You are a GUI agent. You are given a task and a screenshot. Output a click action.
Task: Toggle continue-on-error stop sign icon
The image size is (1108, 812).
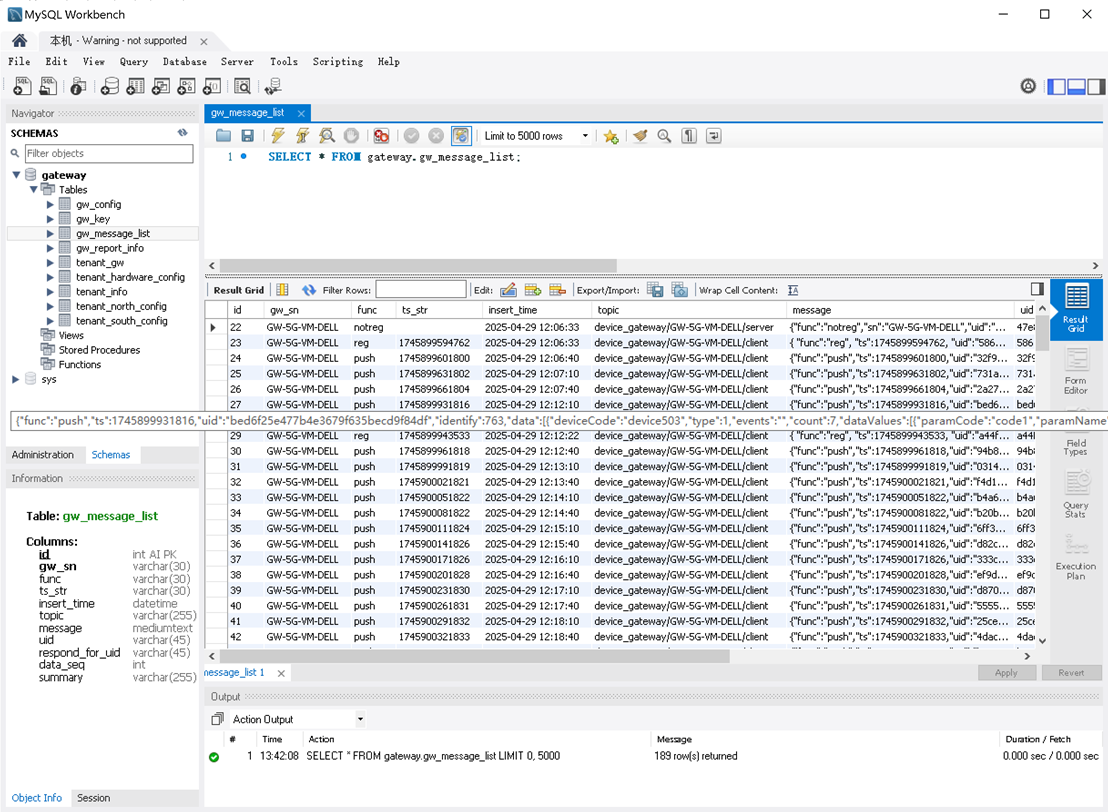click(382, 136)
